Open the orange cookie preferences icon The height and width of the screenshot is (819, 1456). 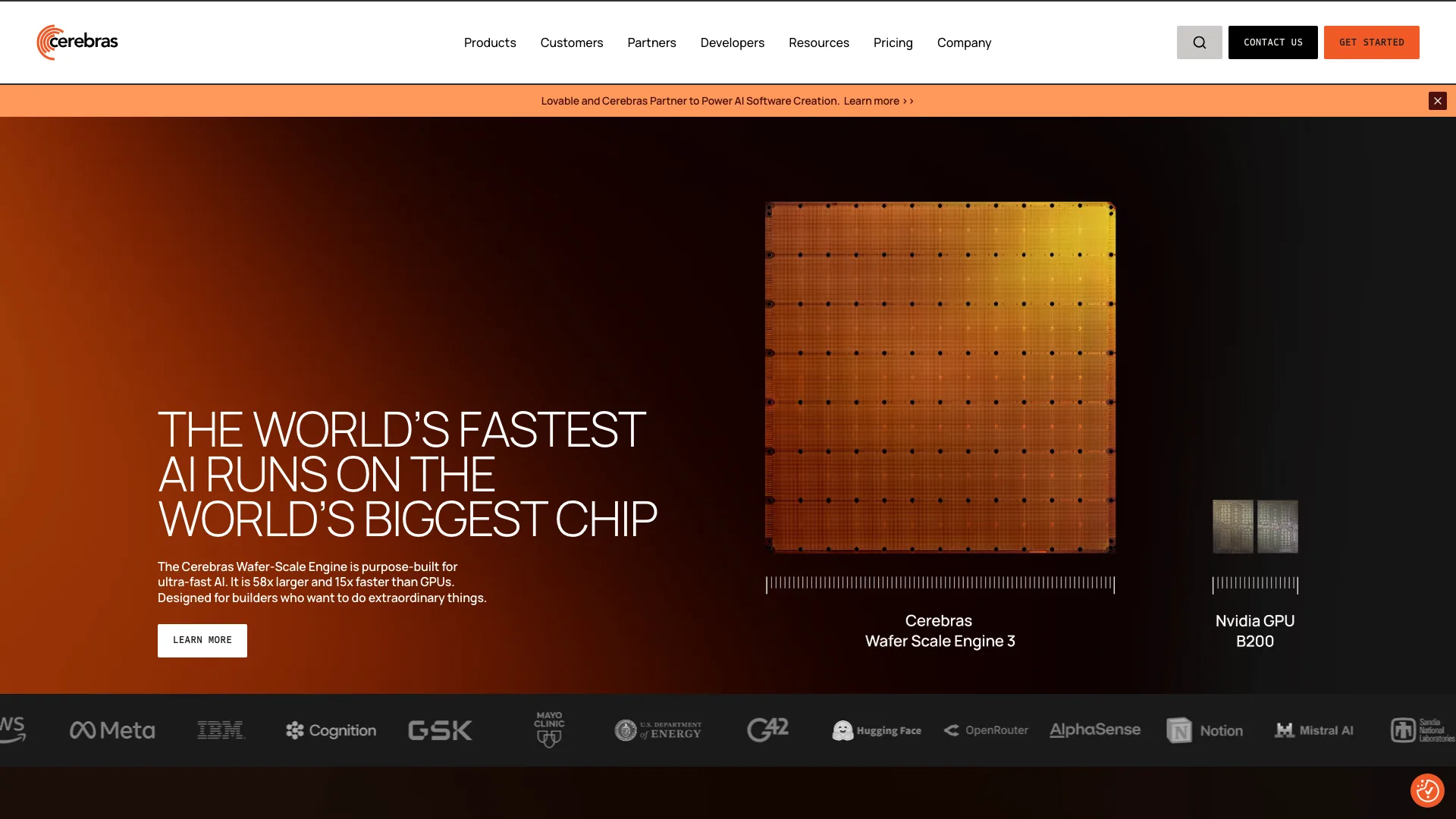click(1427, 790)
